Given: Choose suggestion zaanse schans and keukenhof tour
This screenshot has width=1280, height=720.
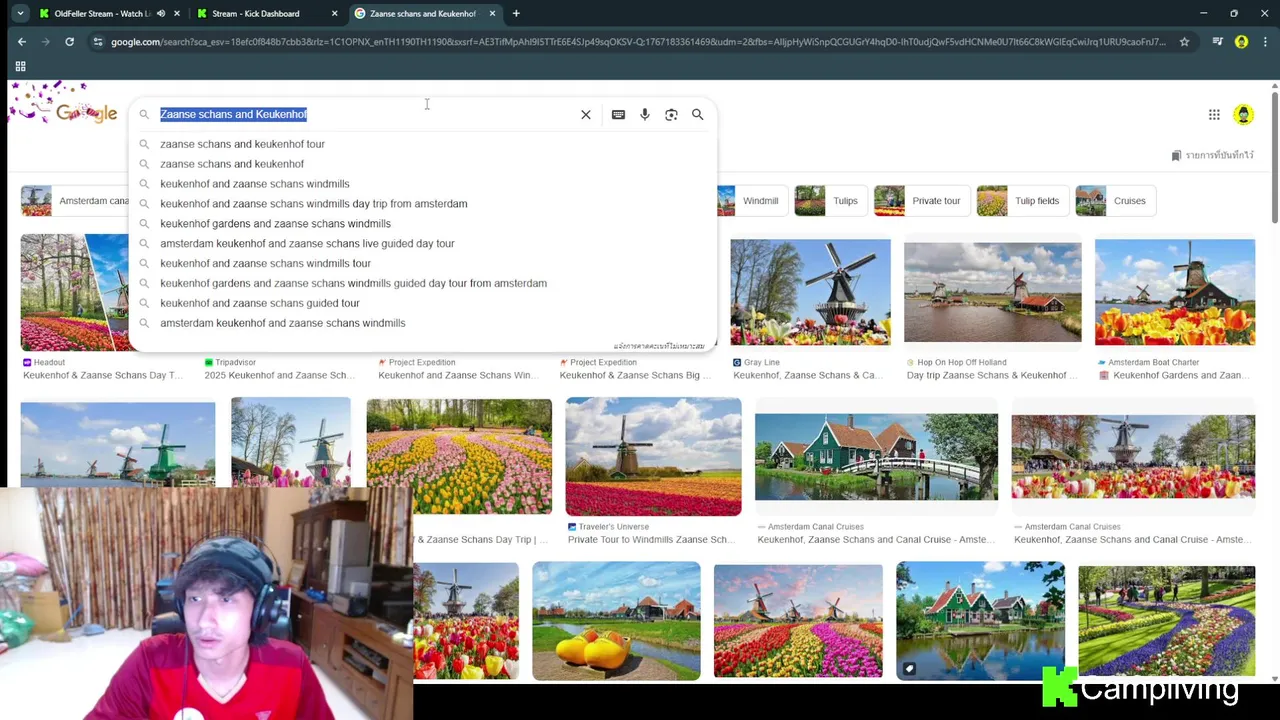Looking at the screenshot, I should coord(242,144).
